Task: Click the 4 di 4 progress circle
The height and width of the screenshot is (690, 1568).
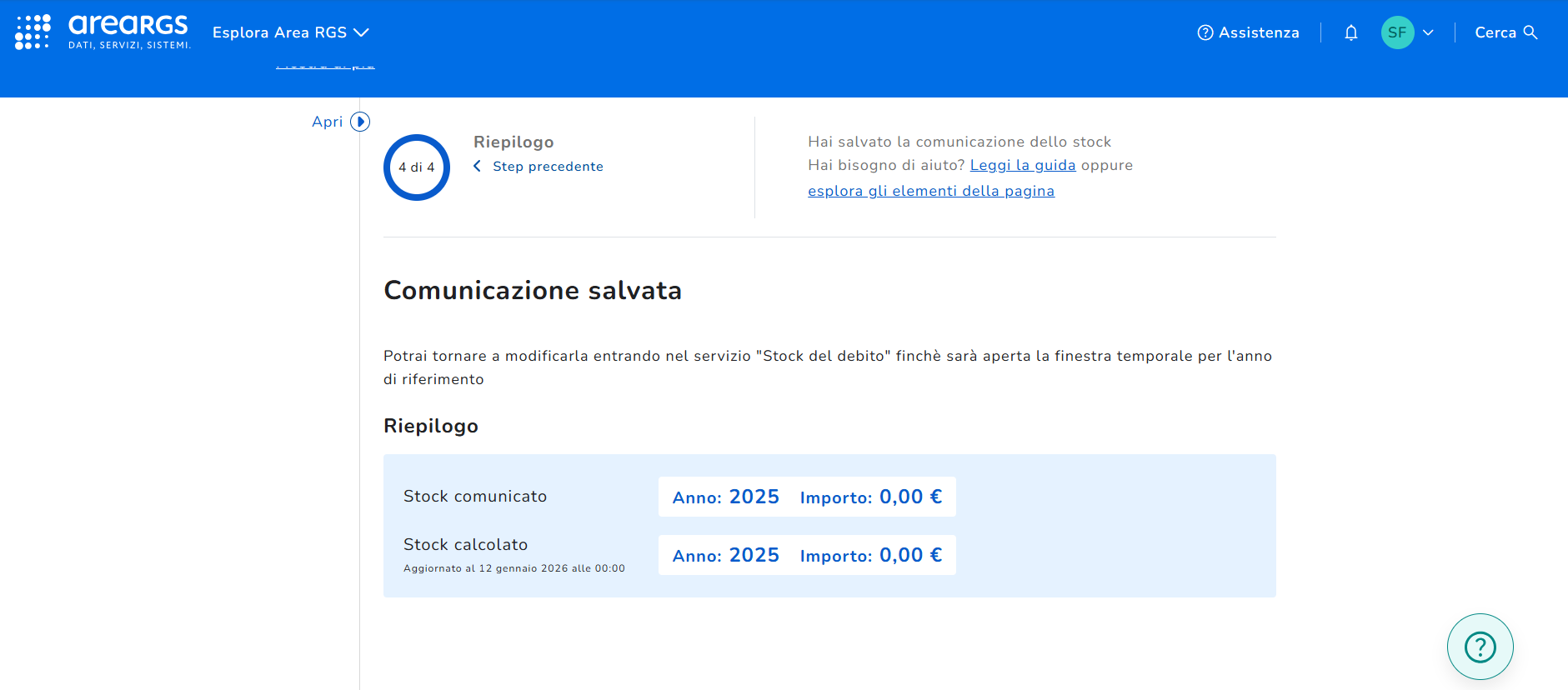Action: pos(417,167)
